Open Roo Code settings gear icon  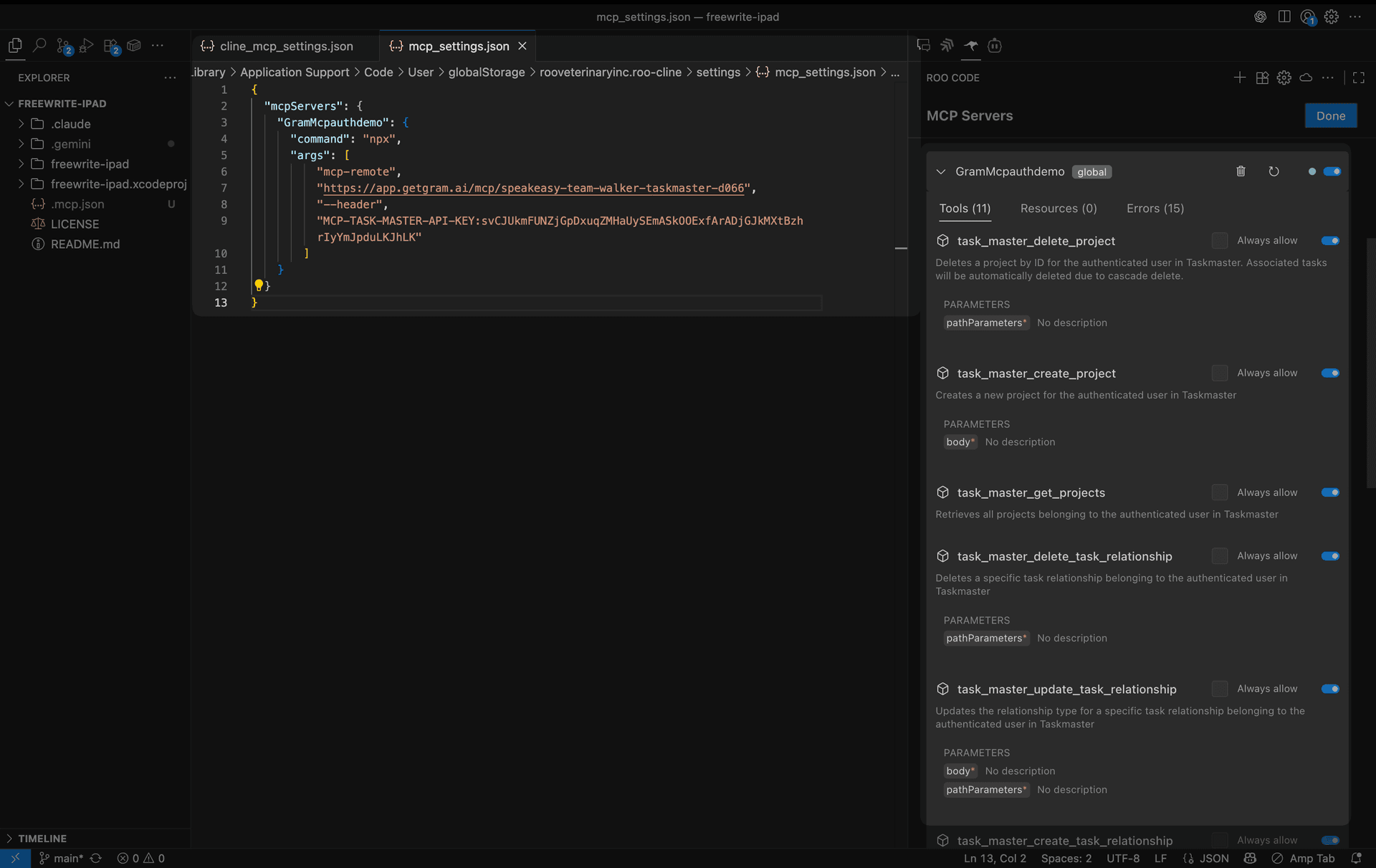click(1284, 77)
